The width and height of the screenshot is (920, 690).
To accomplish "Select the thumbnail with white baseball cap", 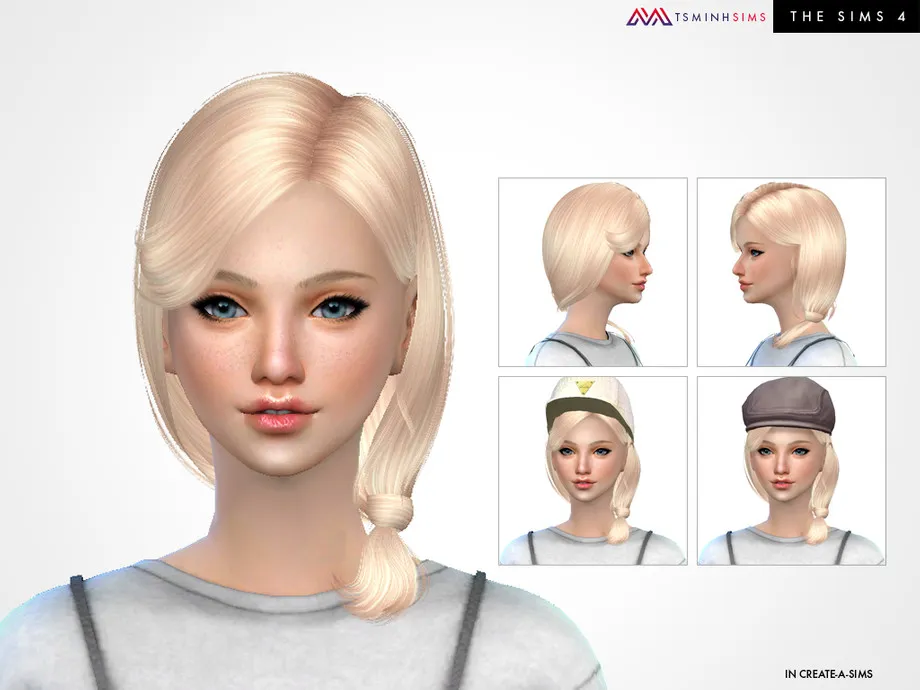I will (592, 471).
